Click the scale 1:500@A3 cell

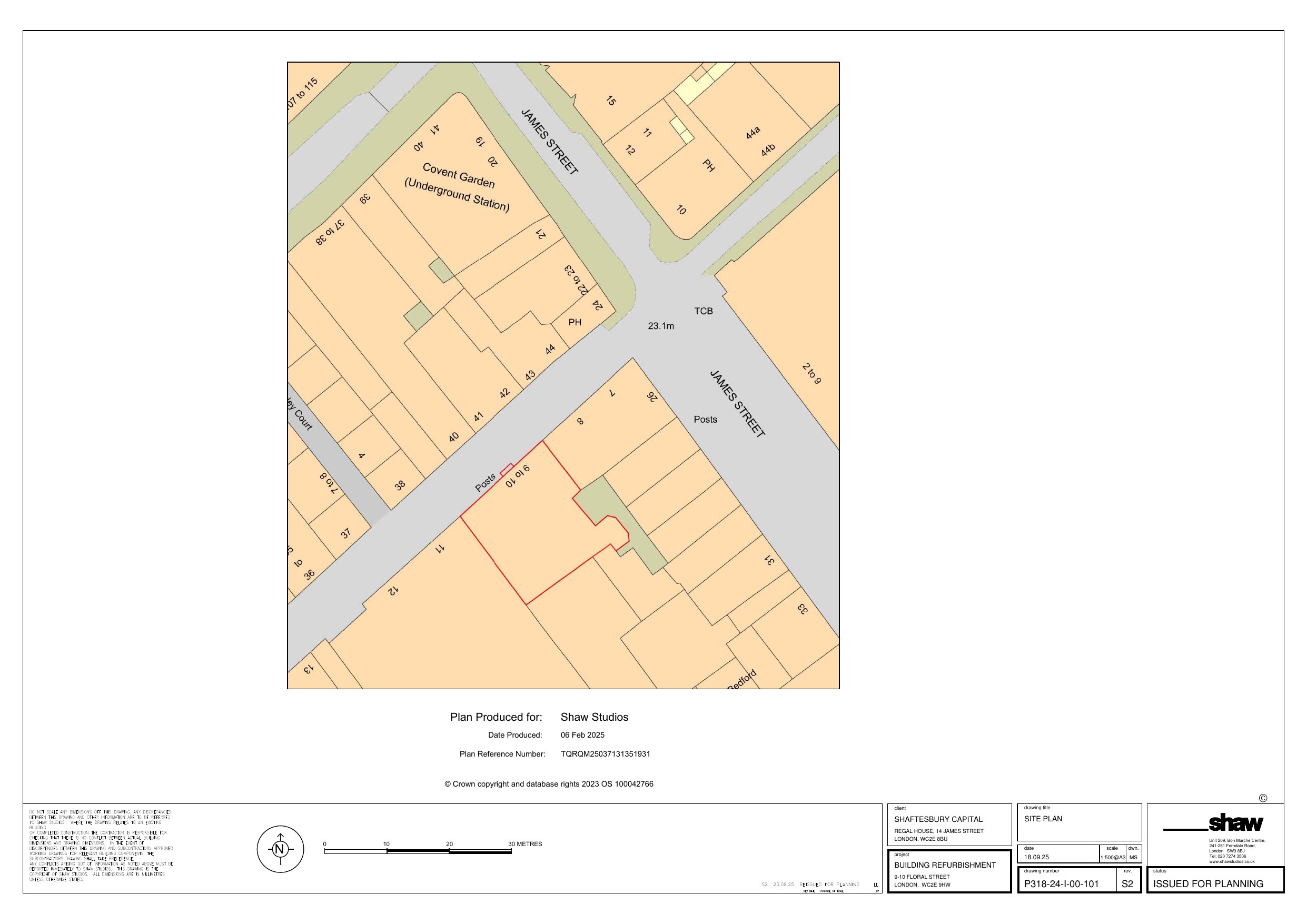pyautogui.click(x=1112, y=857)
